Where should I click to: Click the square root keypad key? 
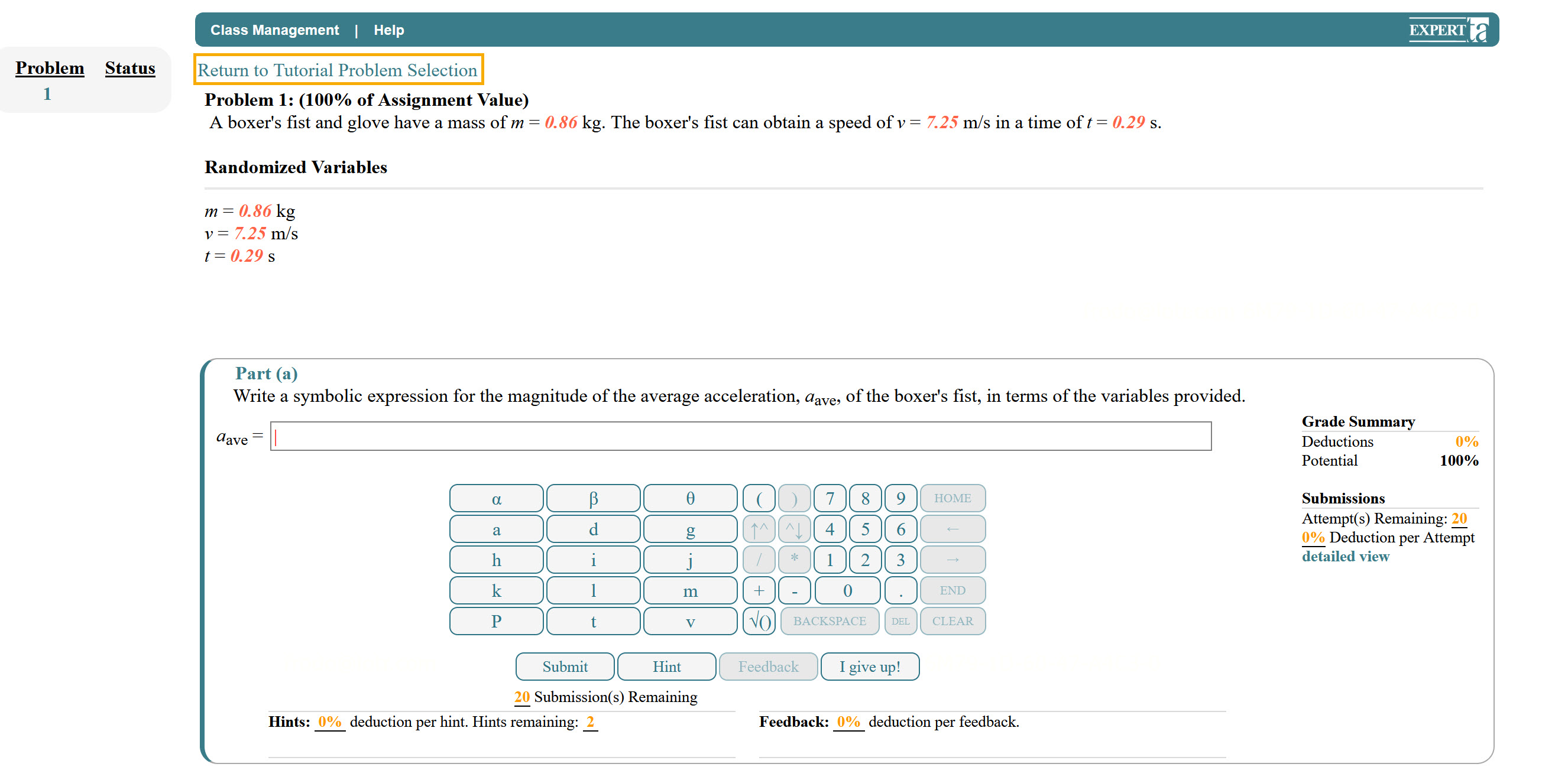tap(759, 621)
